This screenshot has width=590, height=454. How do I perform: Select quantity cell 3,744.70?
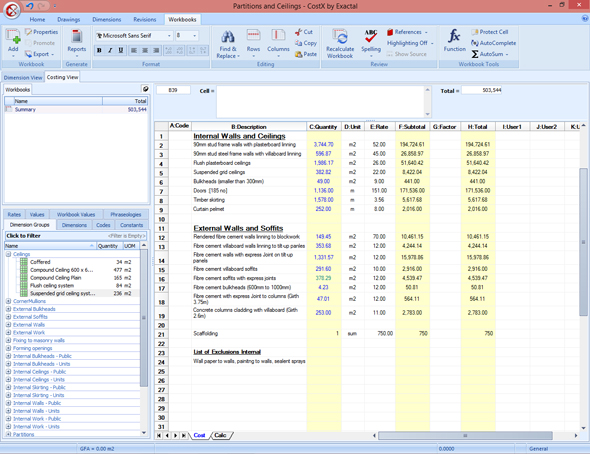(x=324, y=144)
